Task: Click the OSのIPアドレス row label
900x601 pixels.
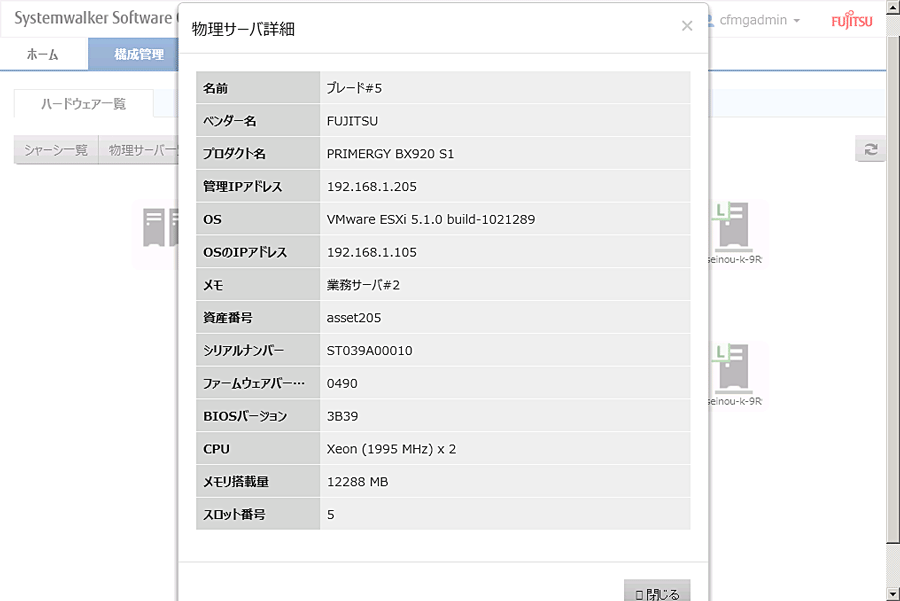Action: tap(245, 252)
